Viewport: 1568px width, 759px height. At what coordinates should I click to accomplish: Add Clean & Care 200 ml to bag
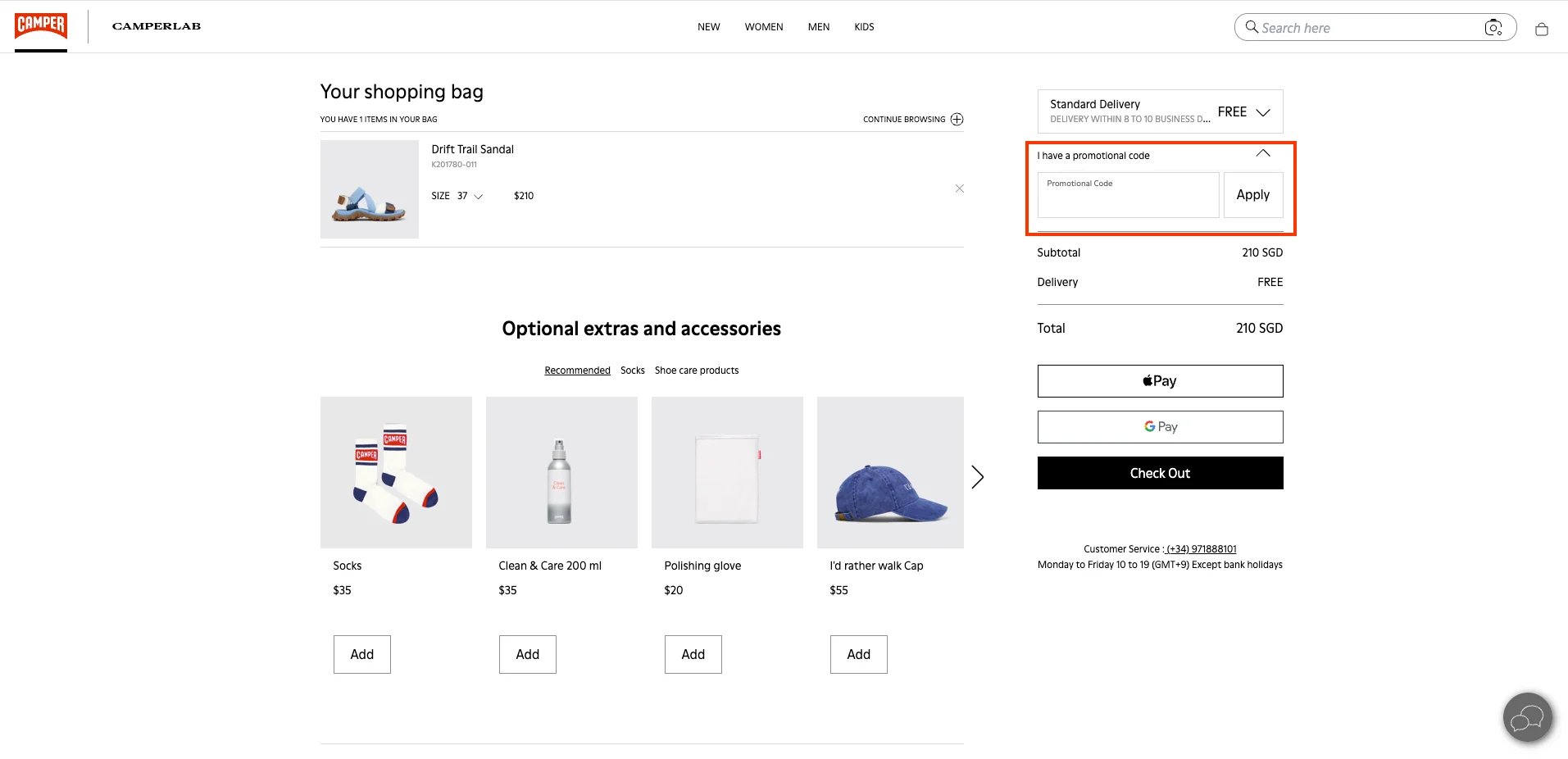click(528, 655)
